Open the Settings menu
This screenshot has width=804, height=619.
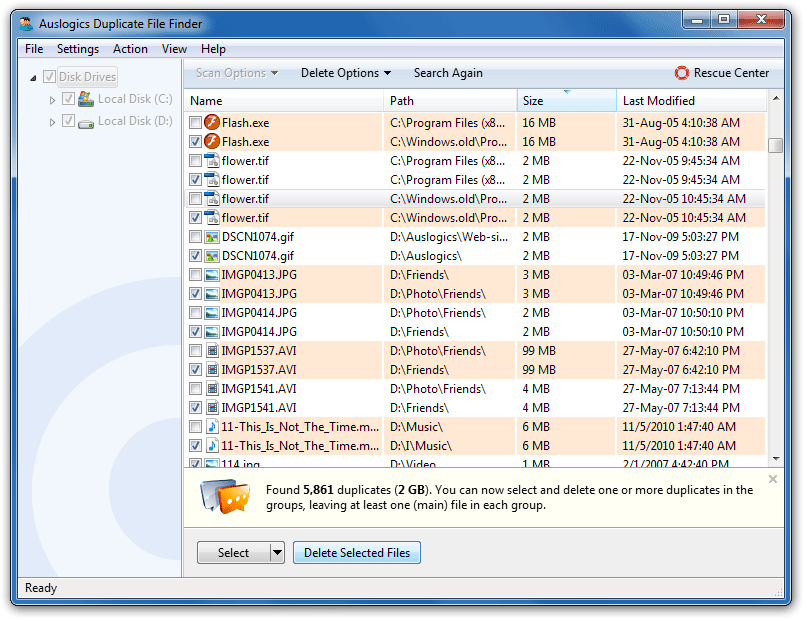pos(78,49)
